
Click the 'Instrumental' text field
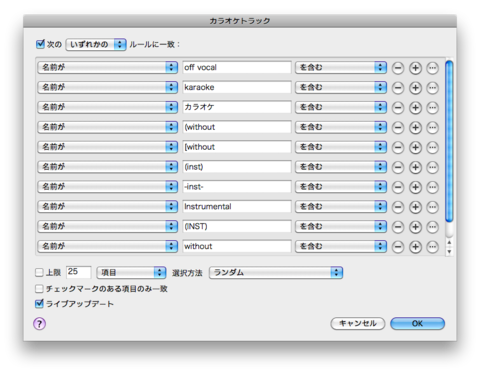pyautogui.click(x=237, y=207)
